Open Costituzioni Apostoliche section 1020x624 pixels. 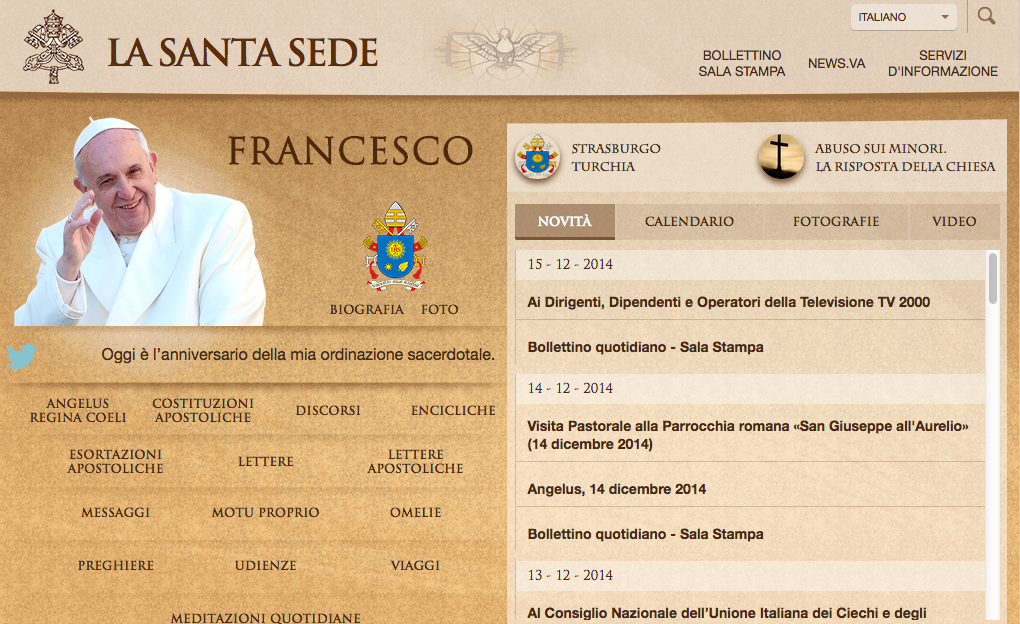pos(203,410)
